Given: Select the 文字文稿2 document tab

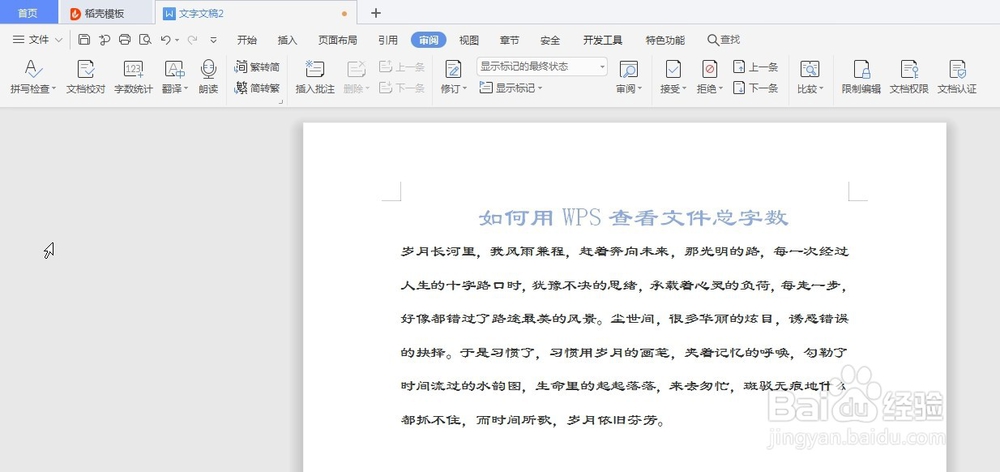Looking at the screenshot, I should [x=255, y=13].
